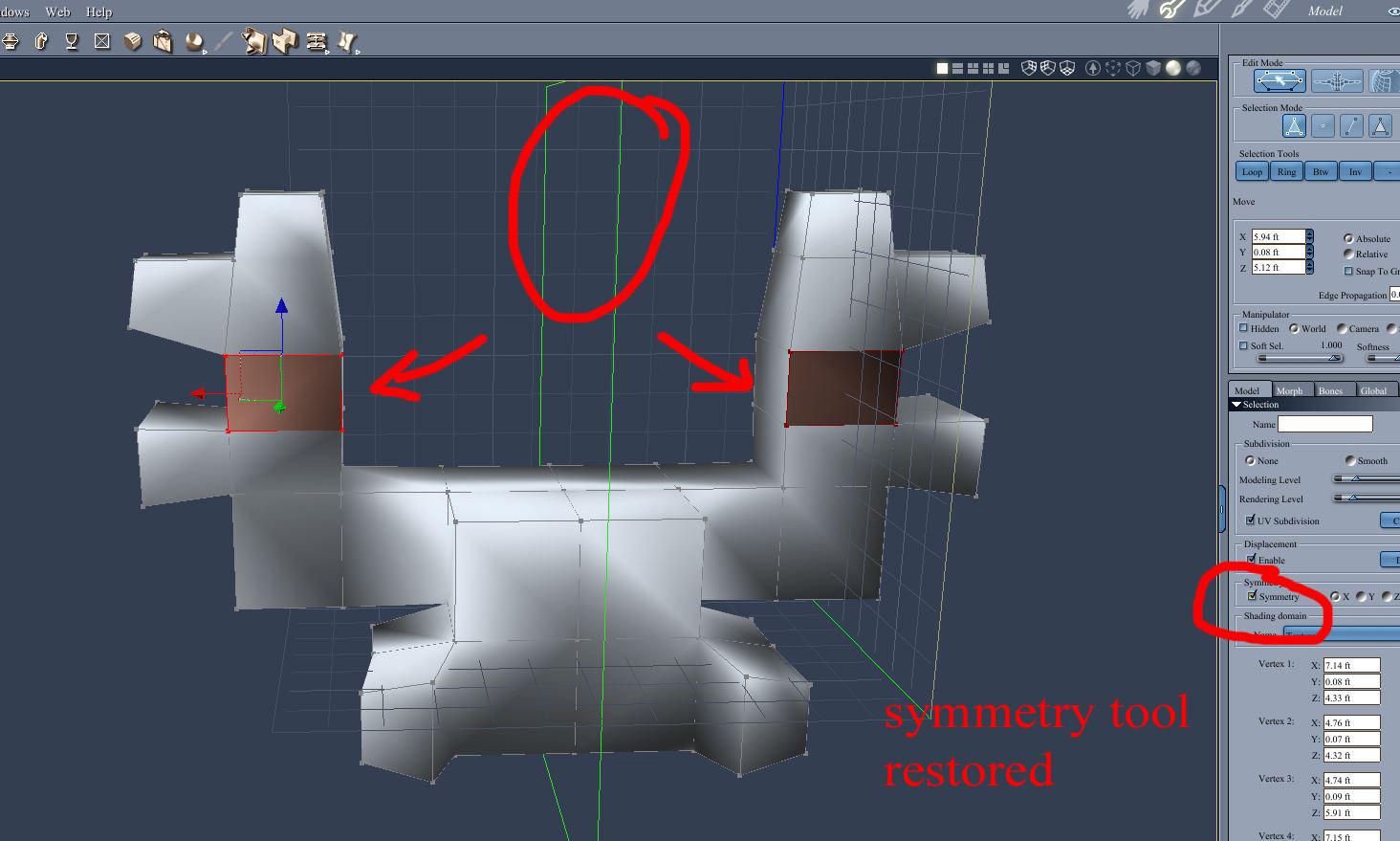Enable the Soft Sel. checkbox

(1244, 345)
